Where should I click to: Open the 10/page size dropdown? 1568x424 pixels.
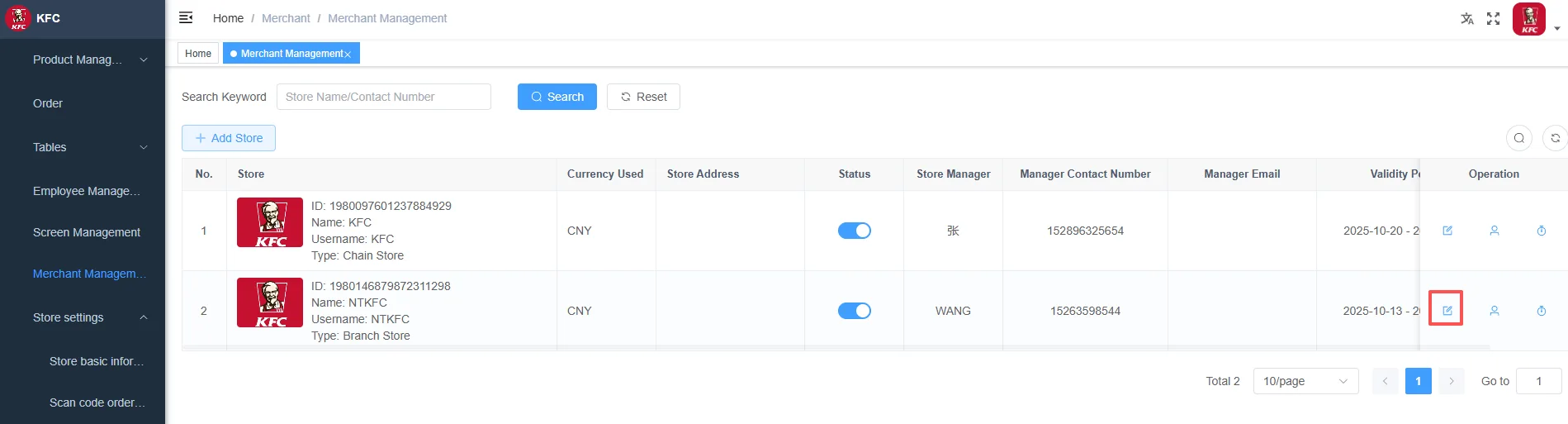pyautogui.click(x=1305, y=381)
